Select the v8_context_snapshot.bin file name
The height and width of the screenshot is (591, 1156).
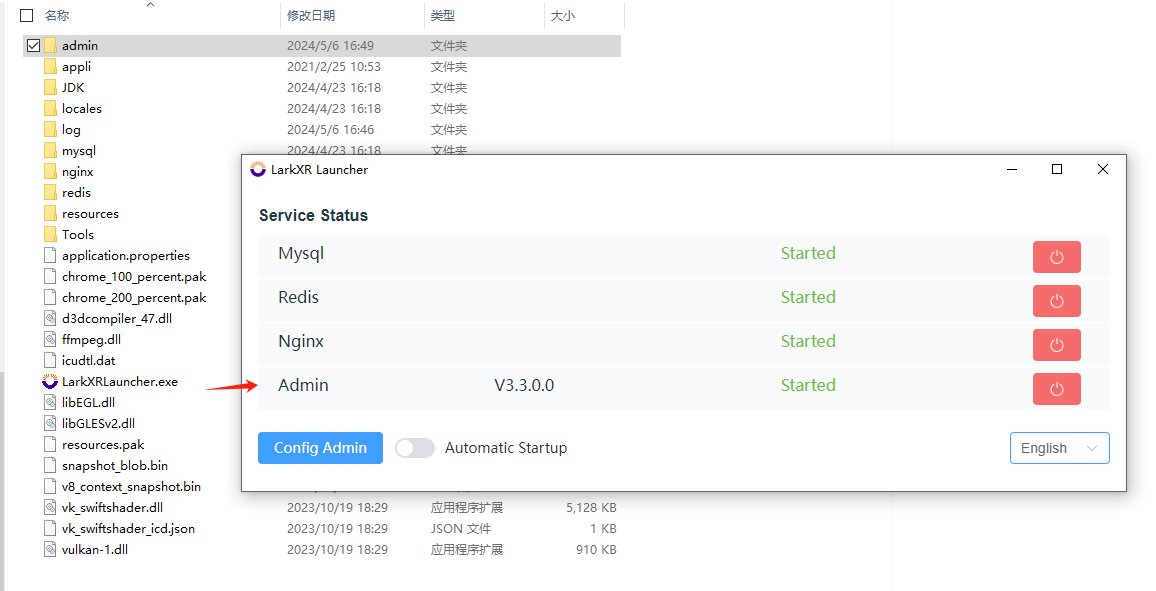(x=131, y=487)
